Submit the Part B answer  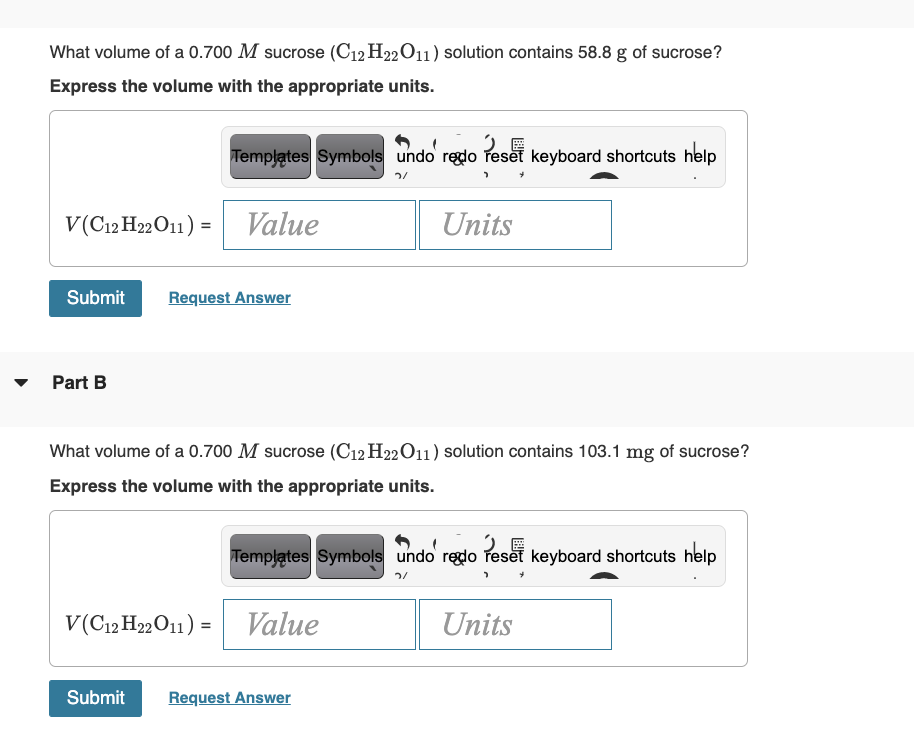95,698
